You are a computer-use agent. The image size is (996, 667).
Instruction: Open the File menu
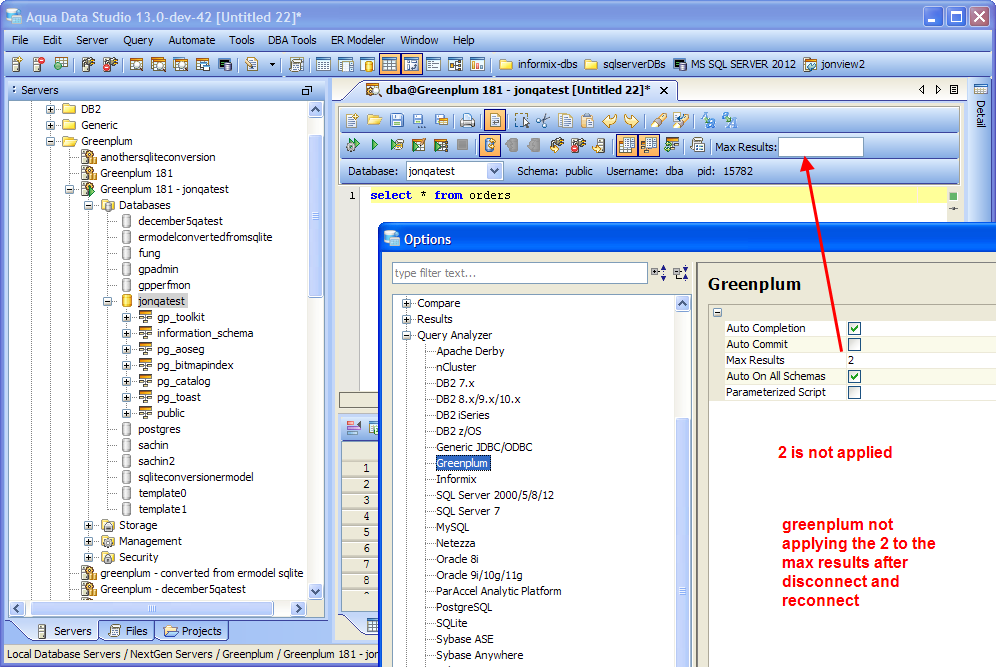tap(20, 40)
